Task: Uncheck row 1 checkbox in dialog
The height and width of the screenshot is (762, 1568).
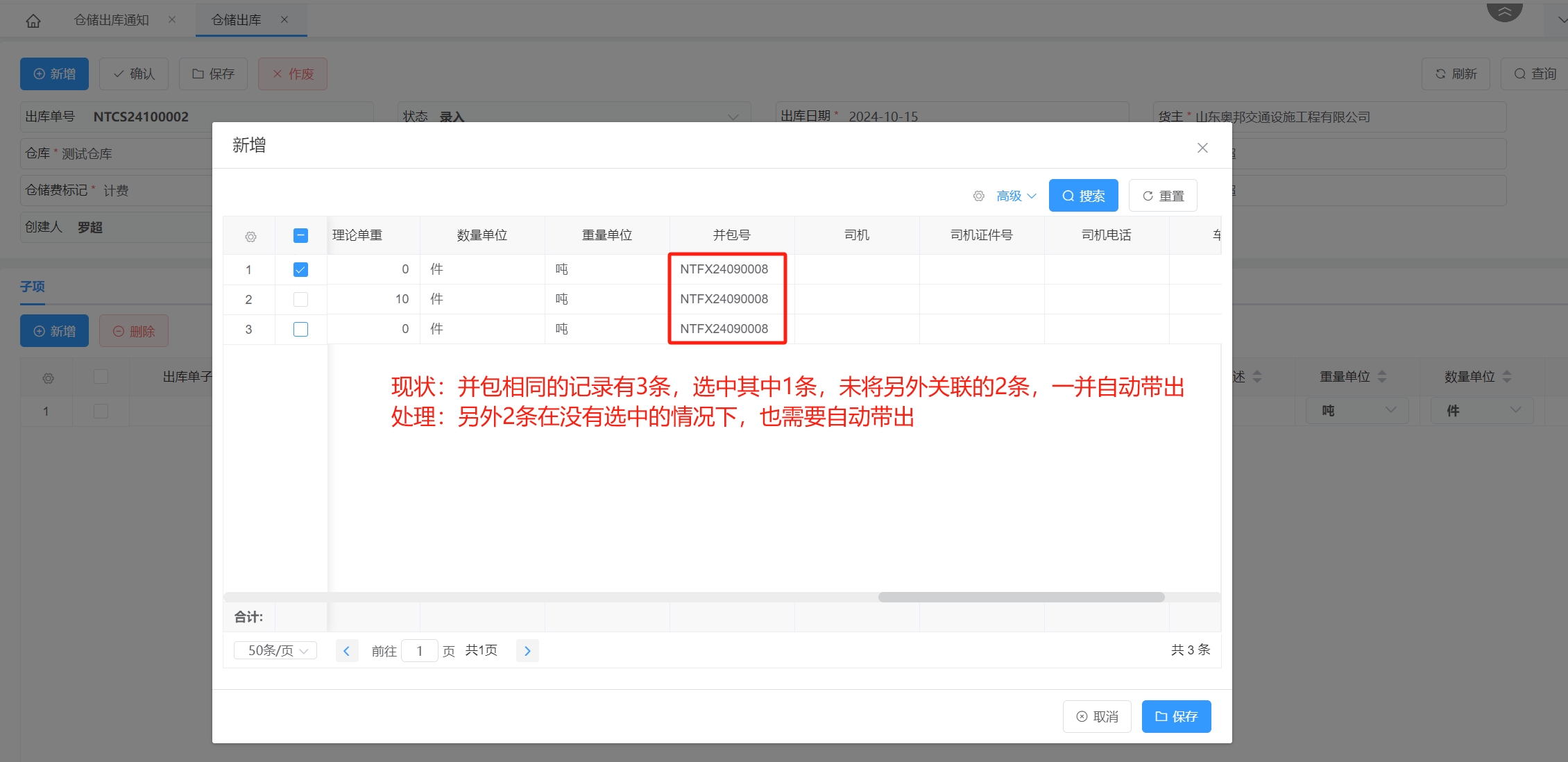Action: (x=300, y=269)
